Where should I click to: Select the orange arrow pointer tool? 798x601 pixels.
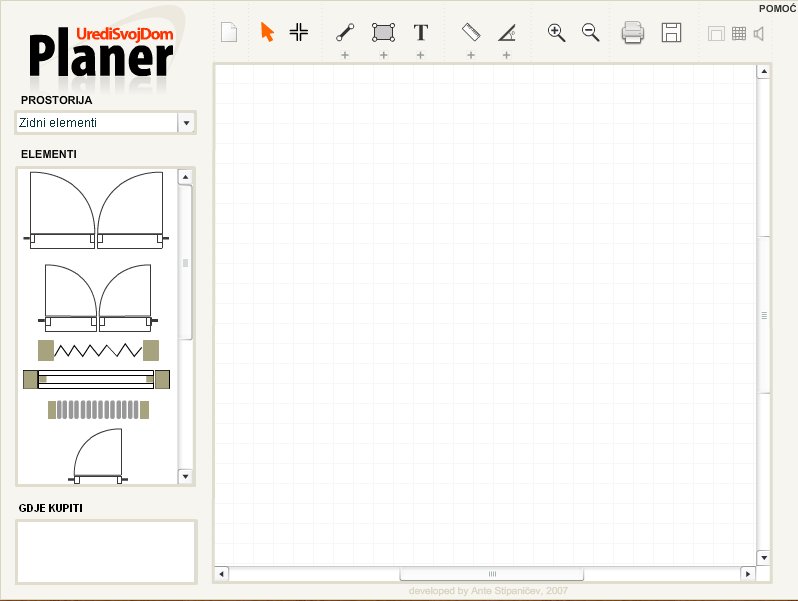267,32
